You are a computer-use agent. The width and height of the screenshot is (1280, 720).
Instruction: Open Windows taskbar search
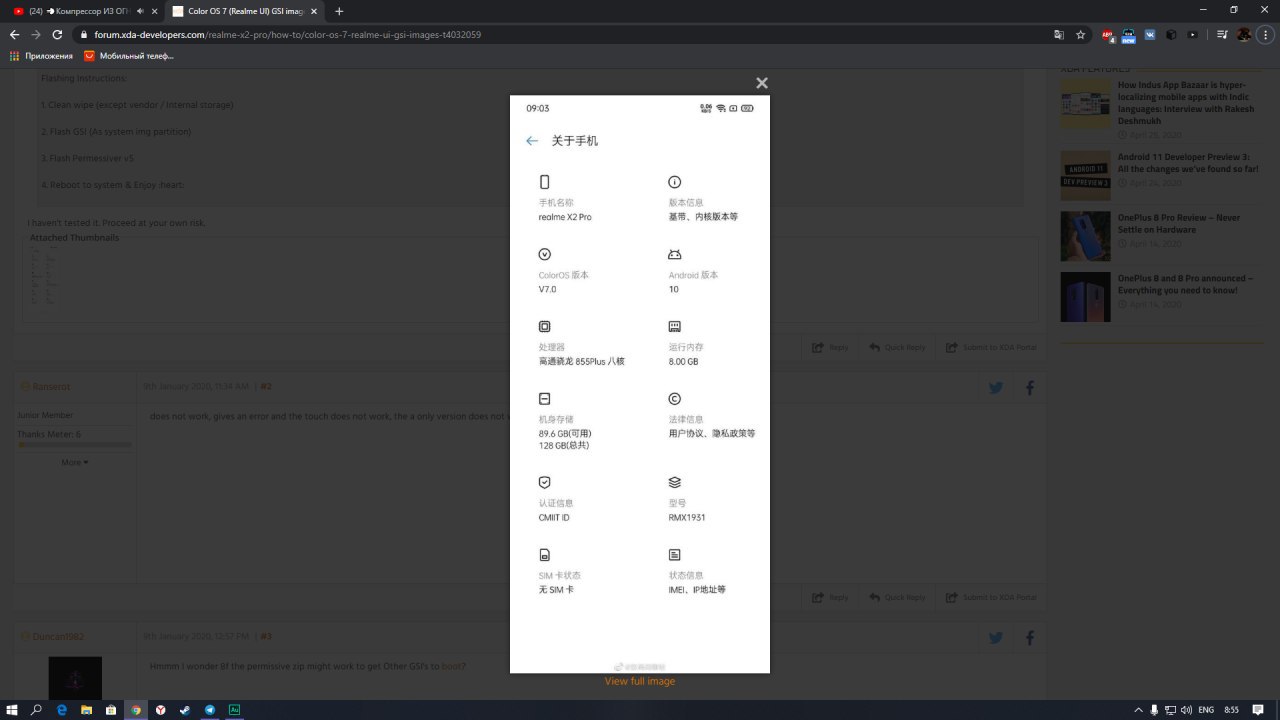37,709
